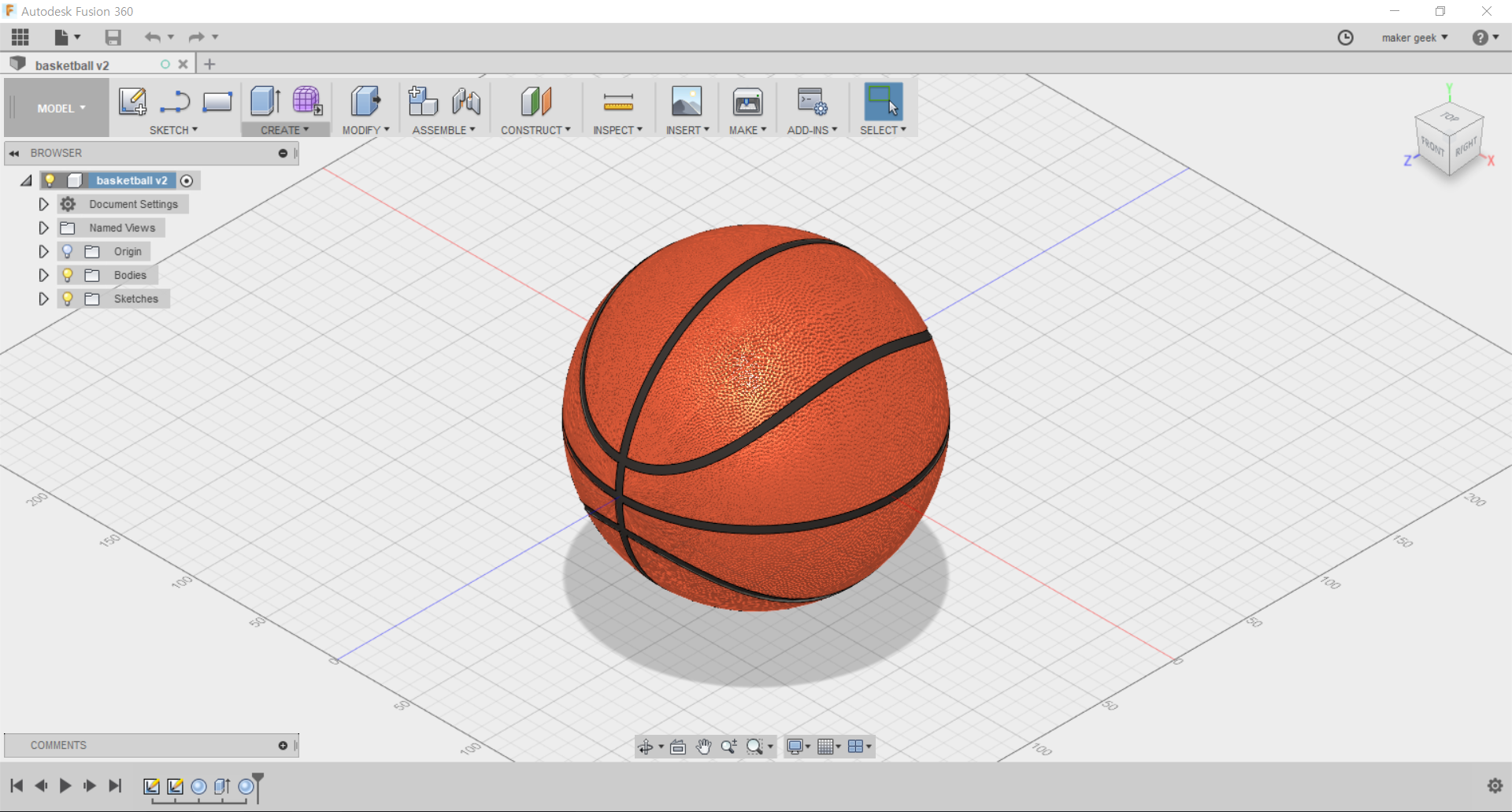Launch the Create Form tool
1512x812 pixels.
pos(307,102)
